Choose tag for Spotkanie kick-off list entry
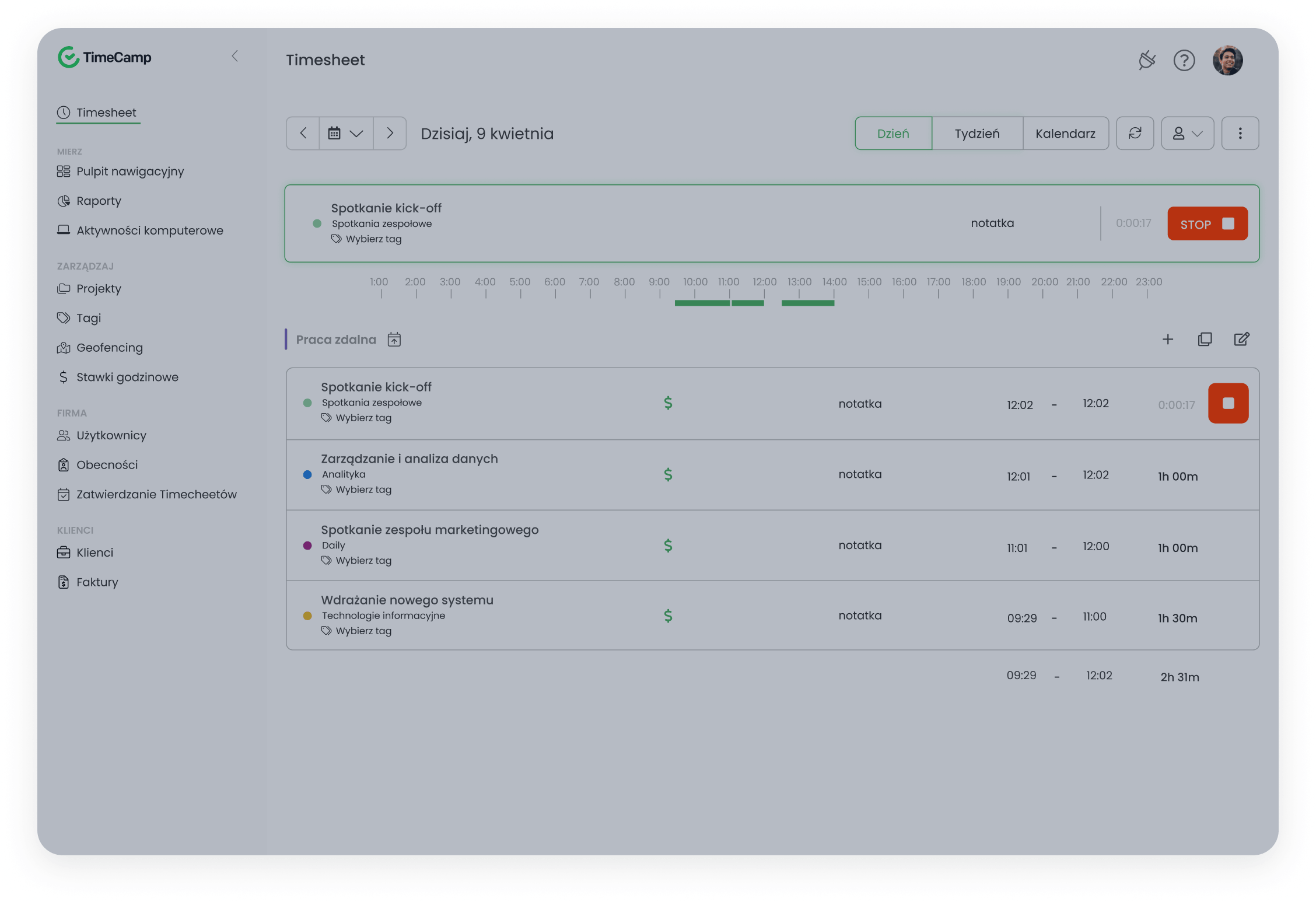The height and width of the screenshot is (902, 1316). (x=357, y=418)
